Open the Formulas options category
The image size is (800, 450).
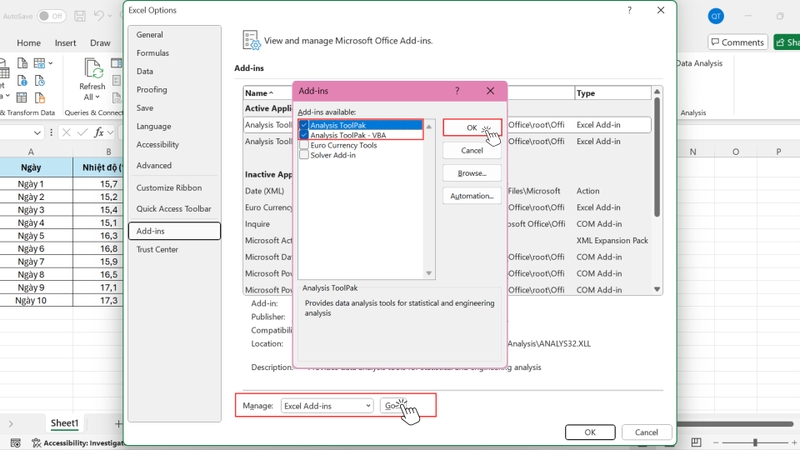tap(174, 53)
